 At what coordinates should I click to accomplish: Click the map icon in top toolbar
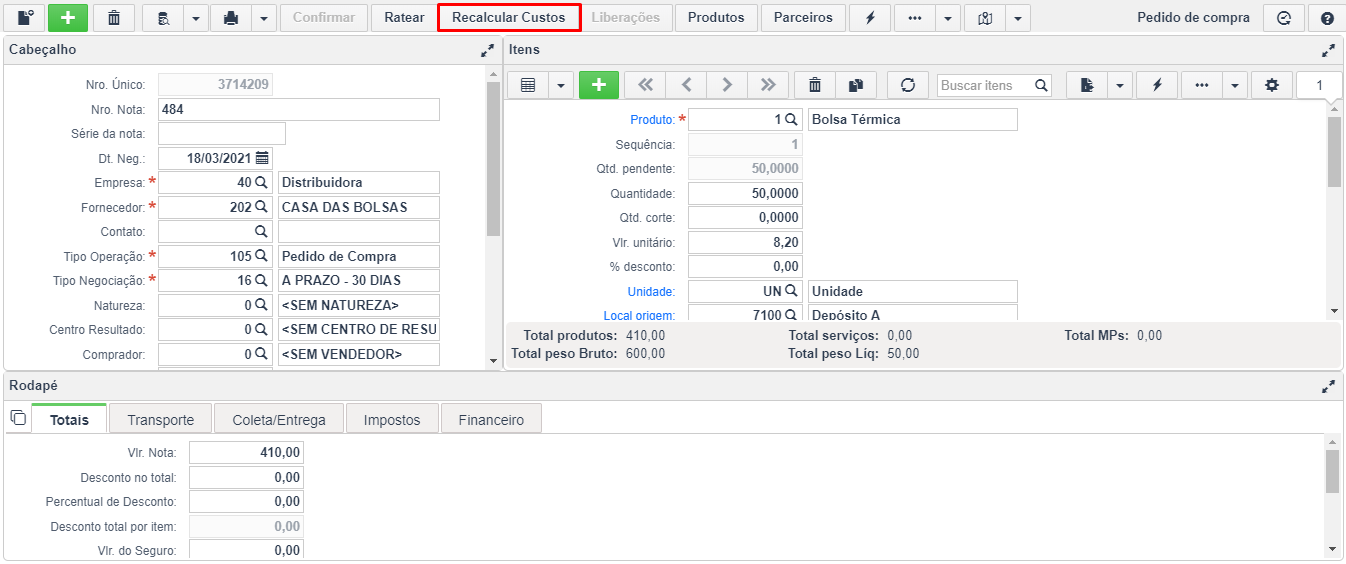[x=985, y=18]
